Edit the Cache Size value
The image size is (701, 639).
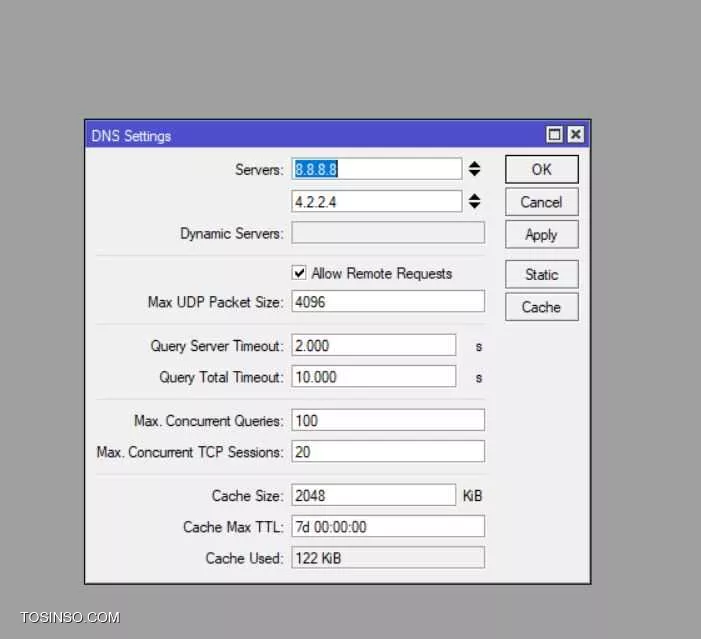[x=373, y=495]
